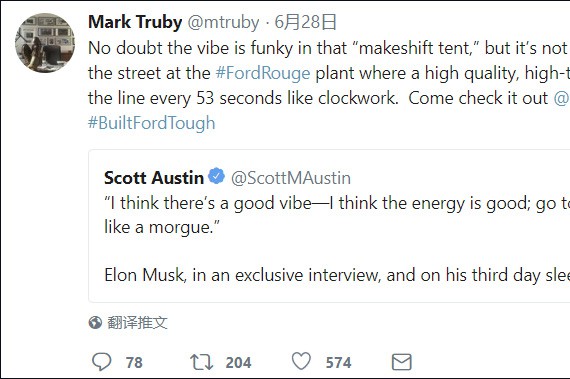This screenshot has height=379, width=570.
Task: Click the globe icon beside translate tweet
Action: 95,322
